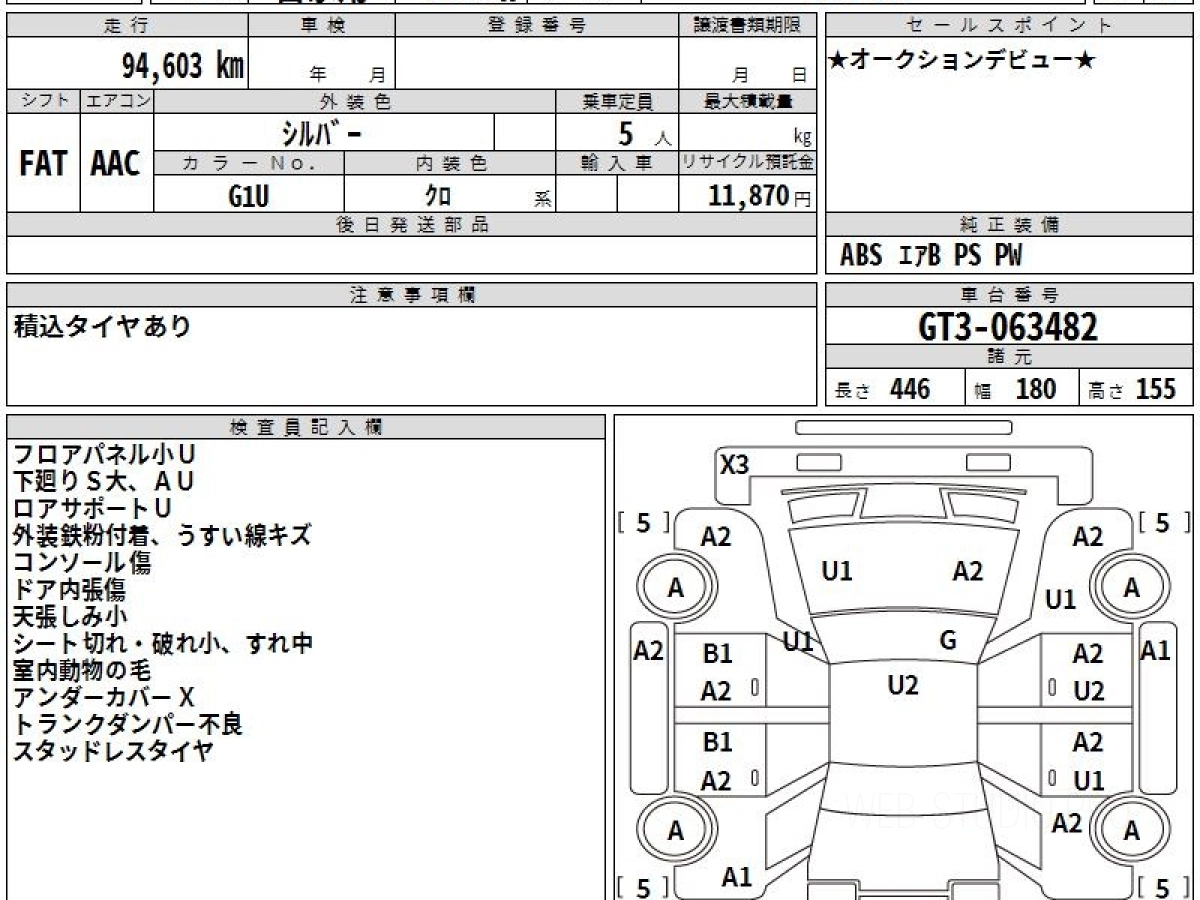Click the mileage value 94,603 km

[x=183, y=66]
